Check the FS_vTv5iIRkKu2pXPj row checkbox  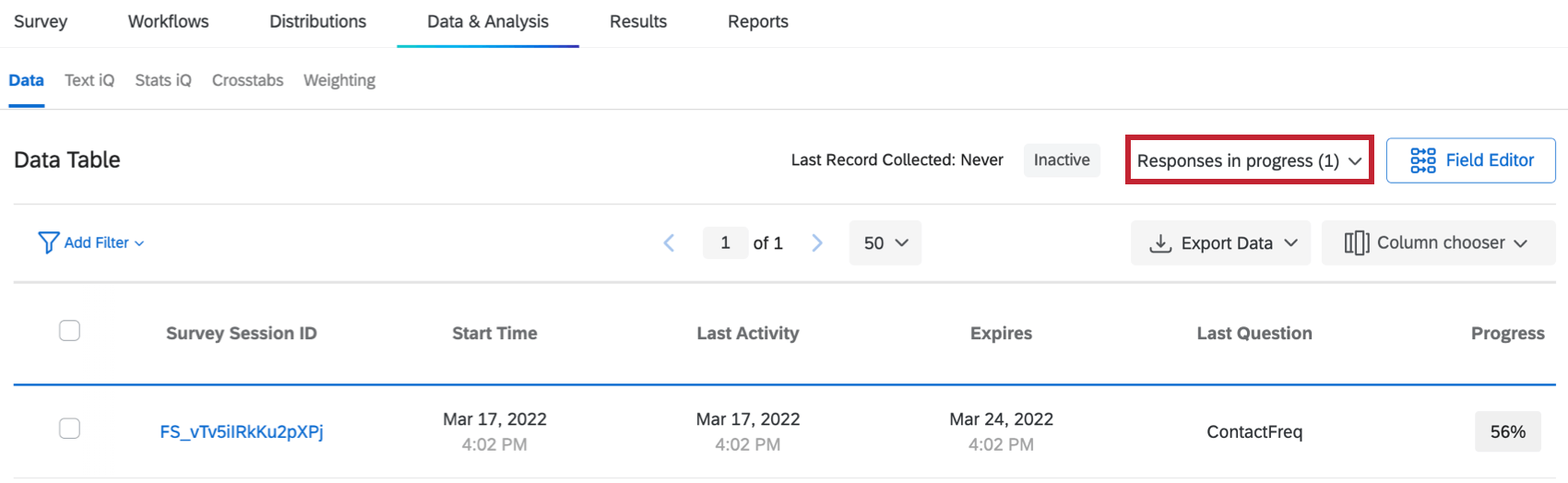point(69,428)
